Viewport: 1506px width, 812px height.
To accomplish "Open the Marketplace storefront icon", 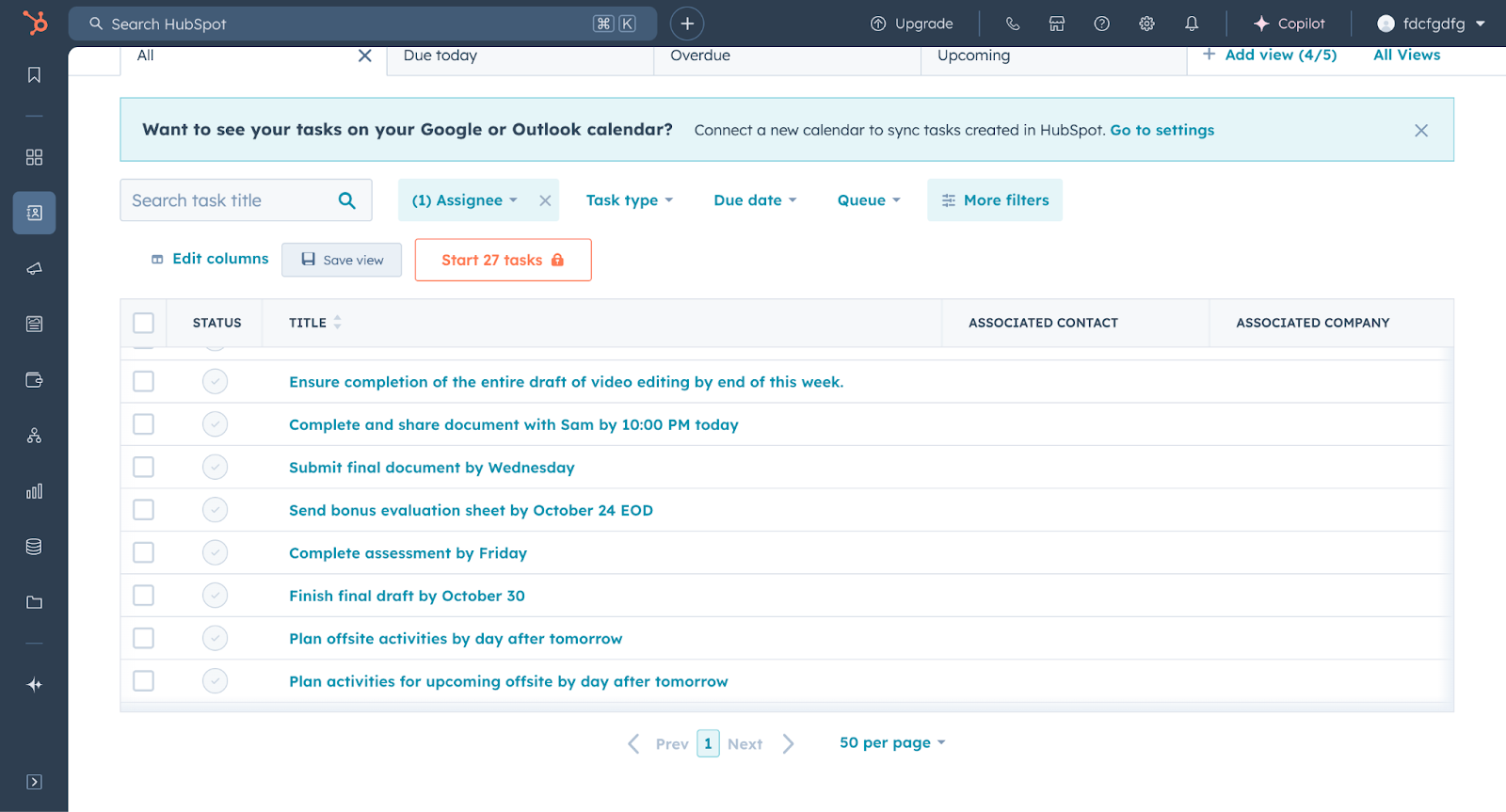I will [1057, 24].
